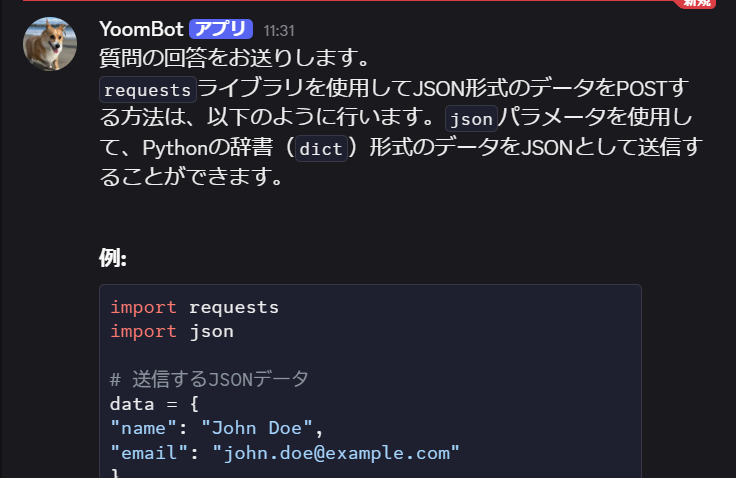Click the "import requests" code line
Screen dimensions: 736x478
point(194,307)
